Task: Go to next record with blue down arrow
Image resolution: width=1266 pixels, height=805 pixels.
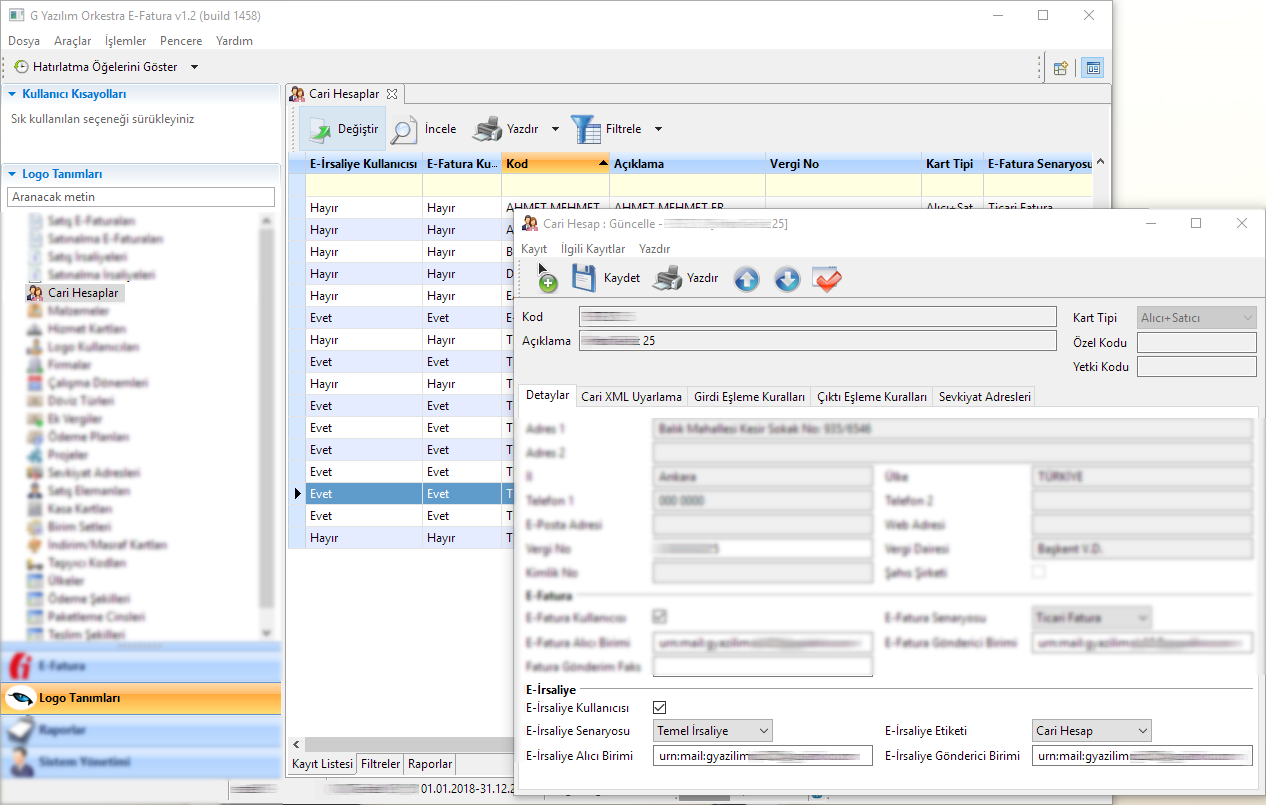Action: tap(787, 279)
